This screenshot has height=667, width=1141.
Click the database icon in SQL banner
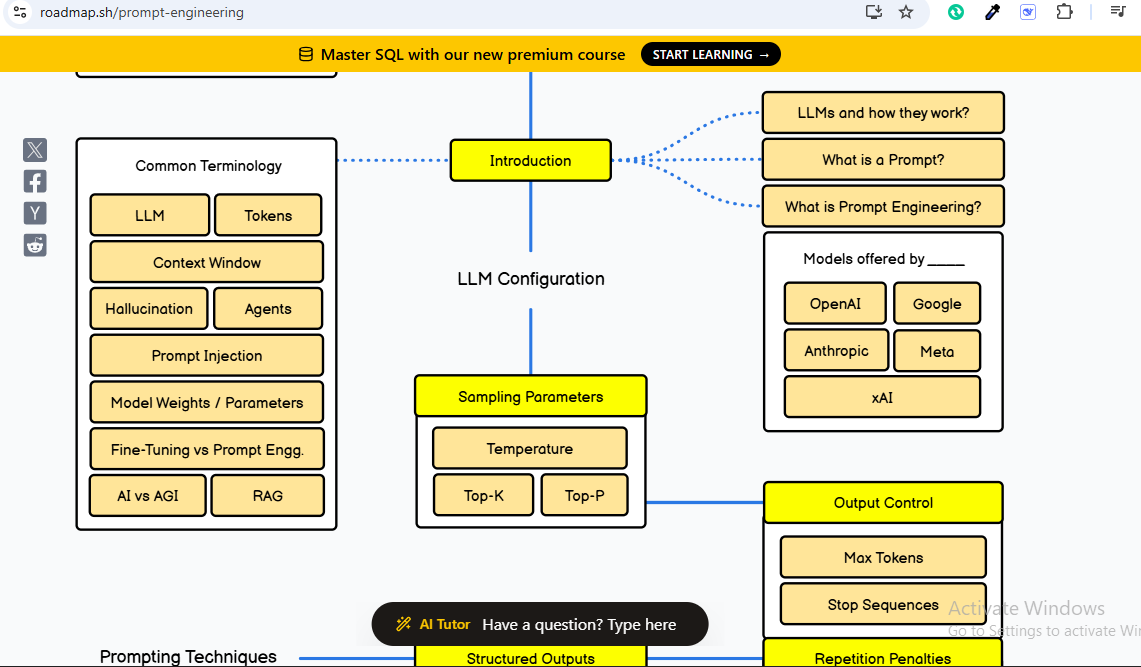tap(306, 55)
